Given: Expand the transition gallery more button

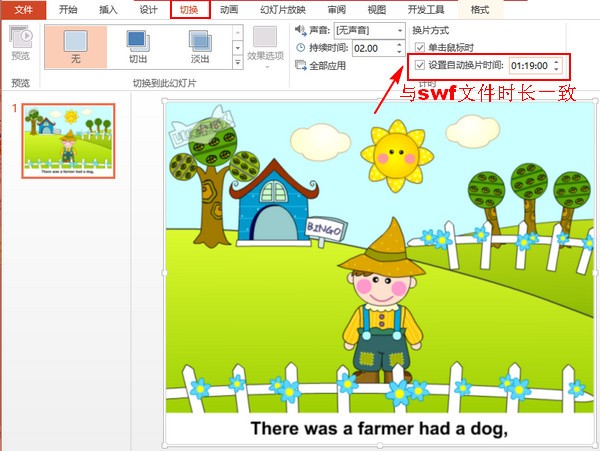Looking at the screenshot, I should tap(238, 62).
